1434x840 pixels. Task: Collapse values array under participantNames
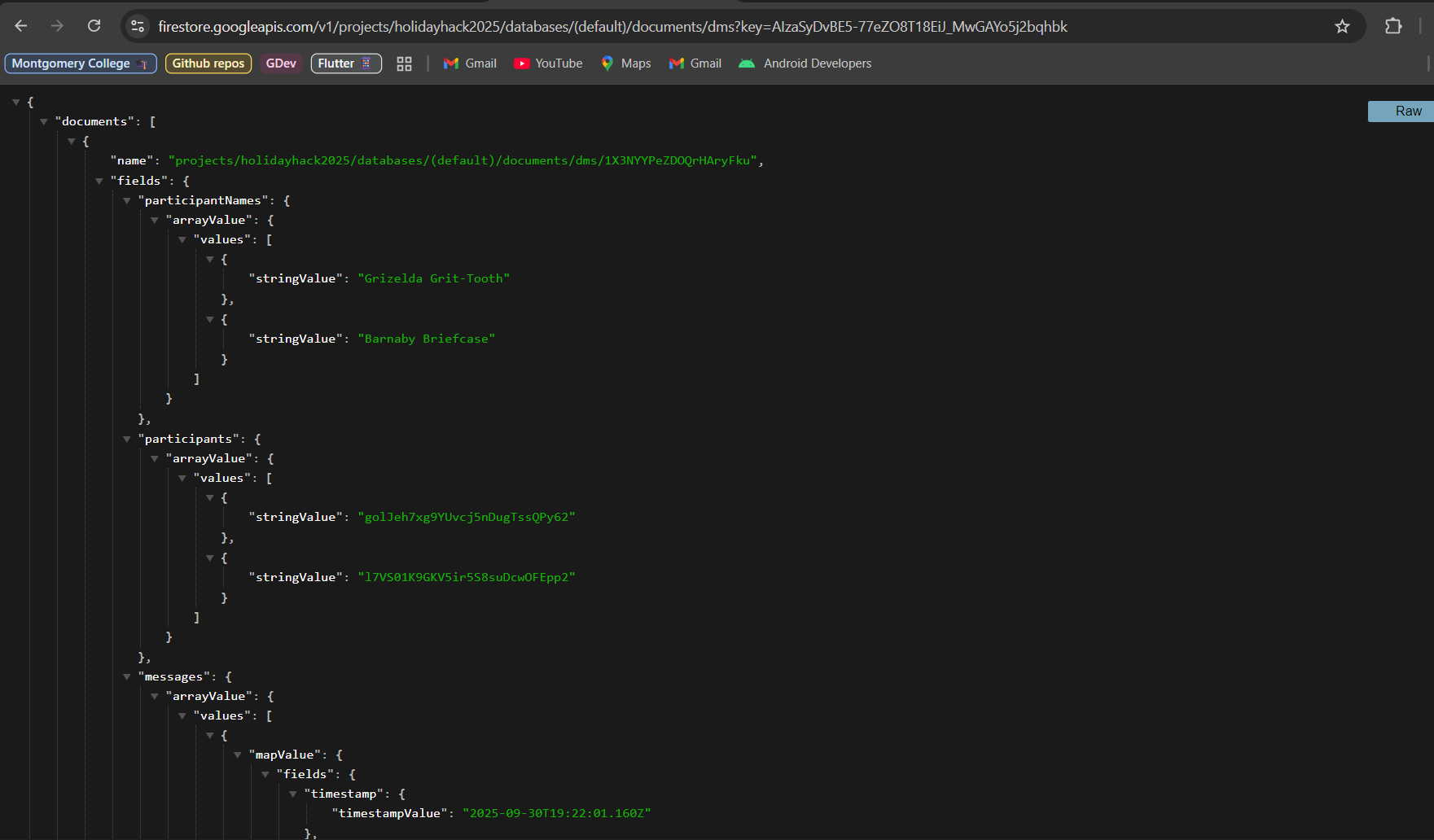click(x=182, y=239)
